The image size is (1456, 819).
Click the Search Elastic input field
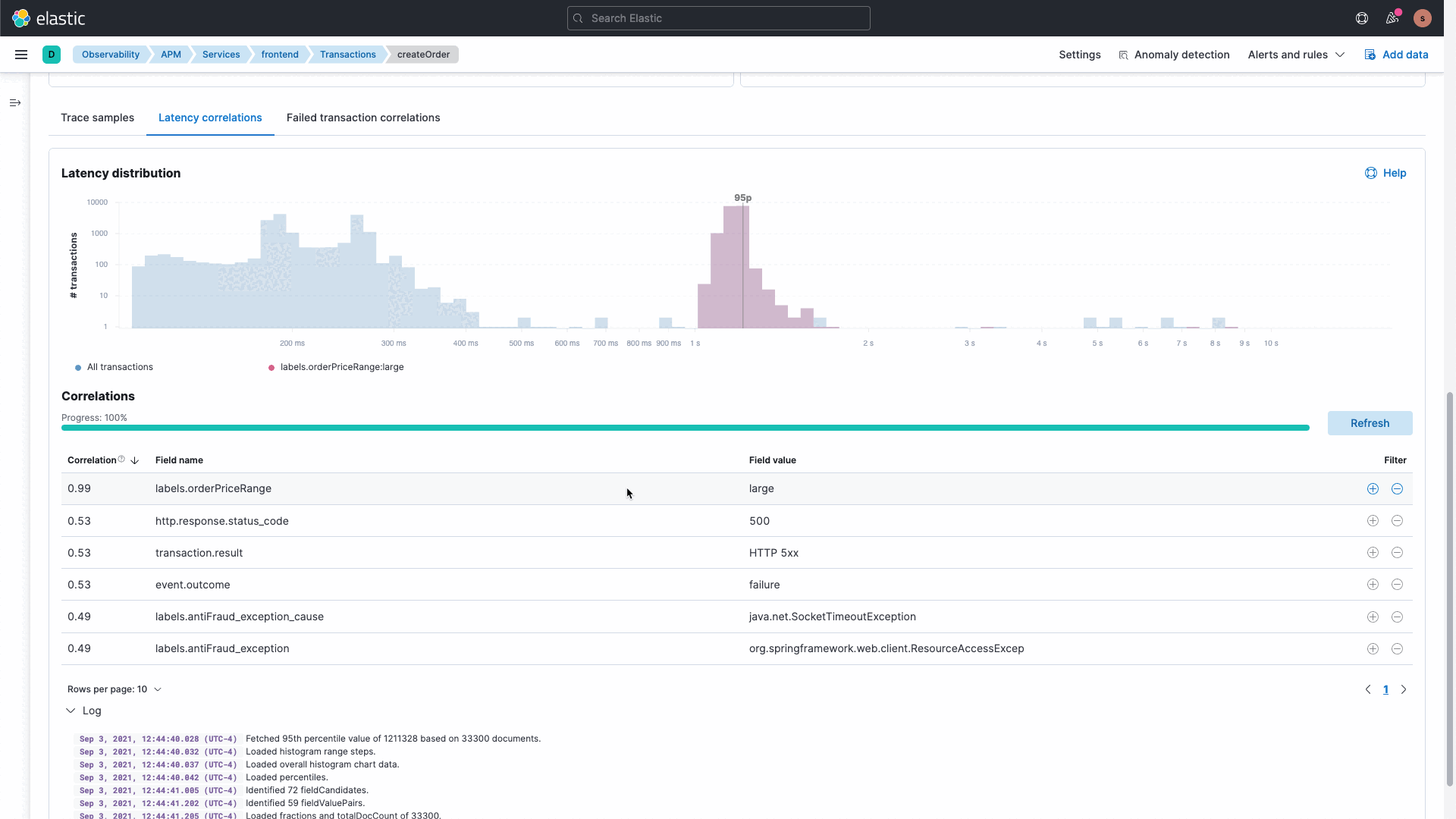(718, 18)
